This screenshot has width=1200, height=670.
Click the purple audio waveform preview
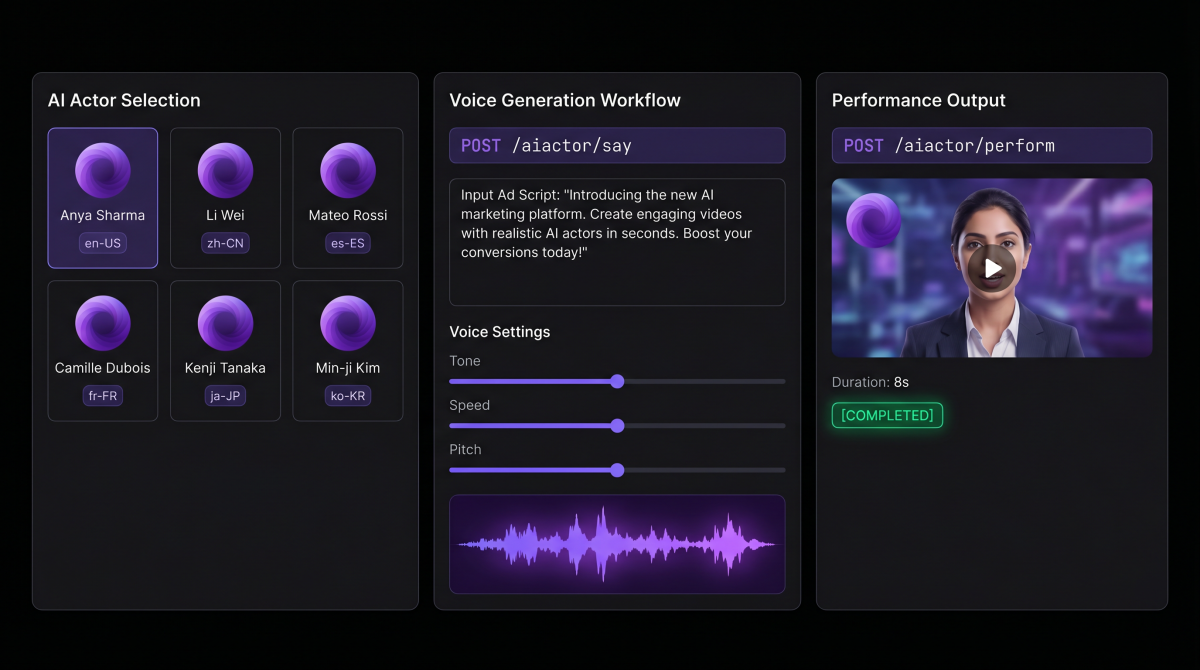(x=617, y=544)
